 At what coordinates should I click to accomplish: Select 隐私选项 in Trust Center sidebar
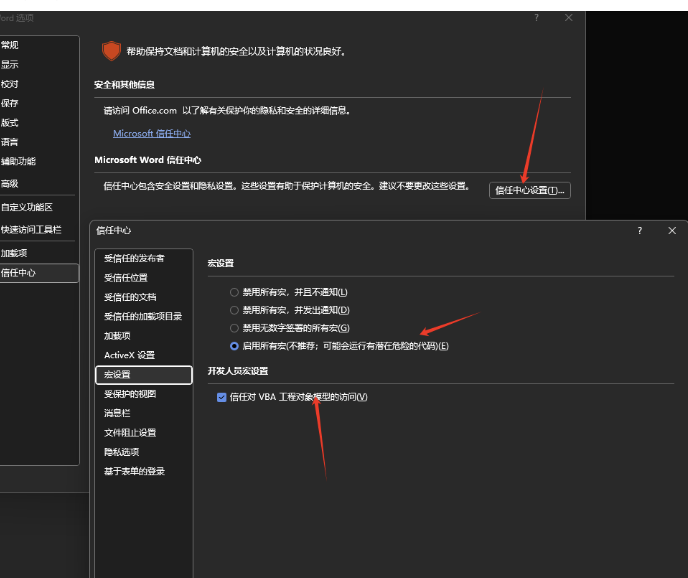(121, 452)
